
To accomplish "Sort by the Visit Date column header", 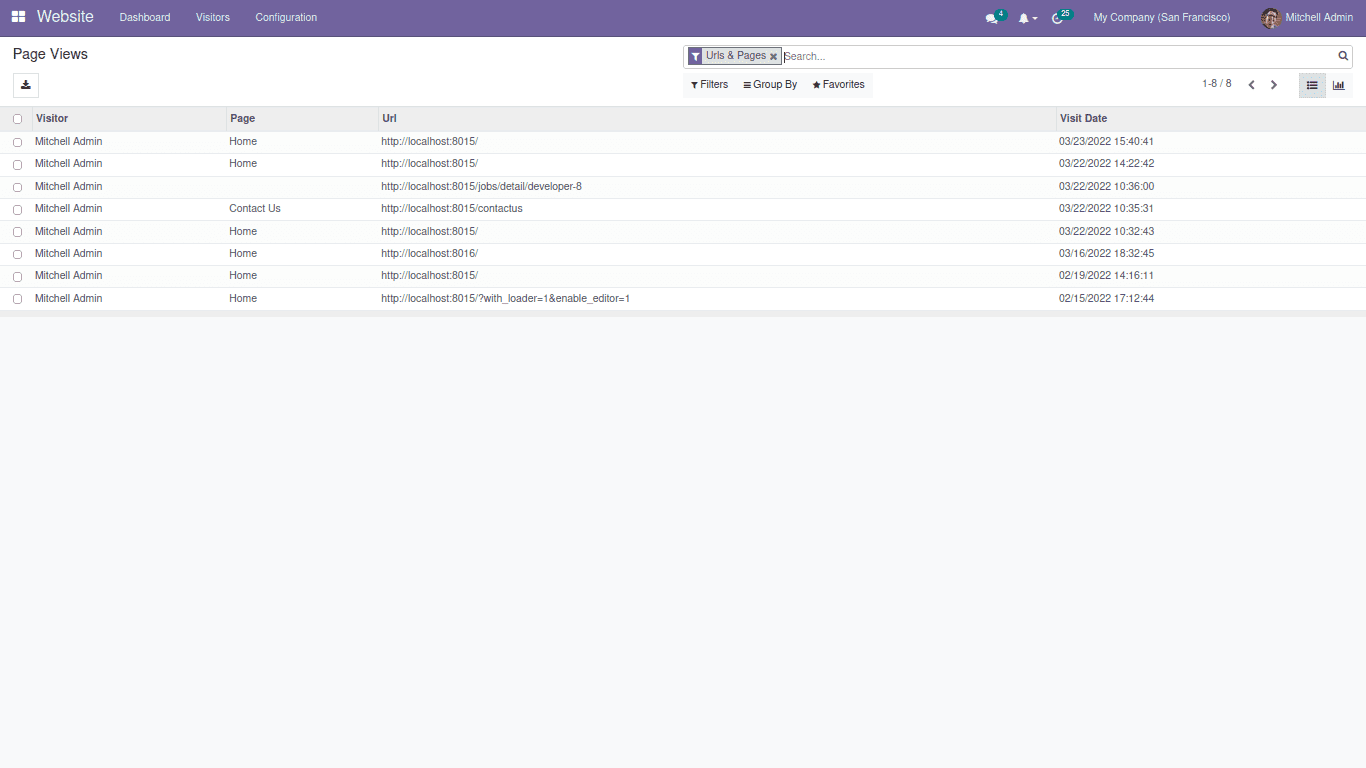I will click(x=1083, y=118).
